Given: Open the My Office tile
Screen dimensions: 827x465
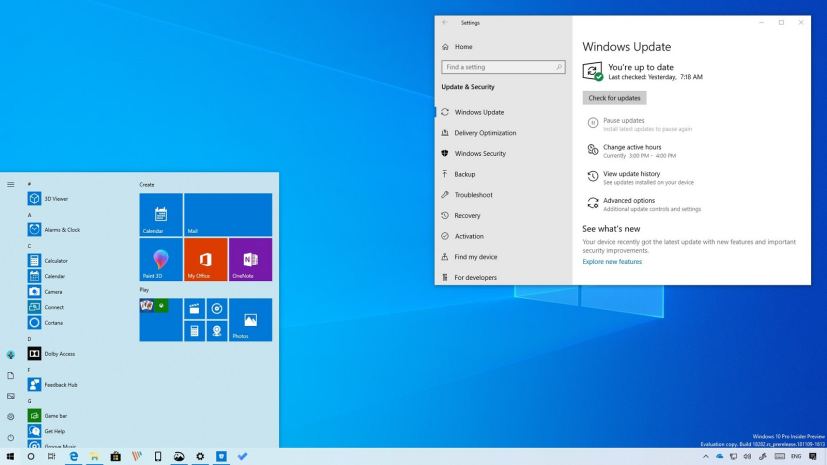Looking at the screenshot, I should pyautogui.click(x=206, y=259).
